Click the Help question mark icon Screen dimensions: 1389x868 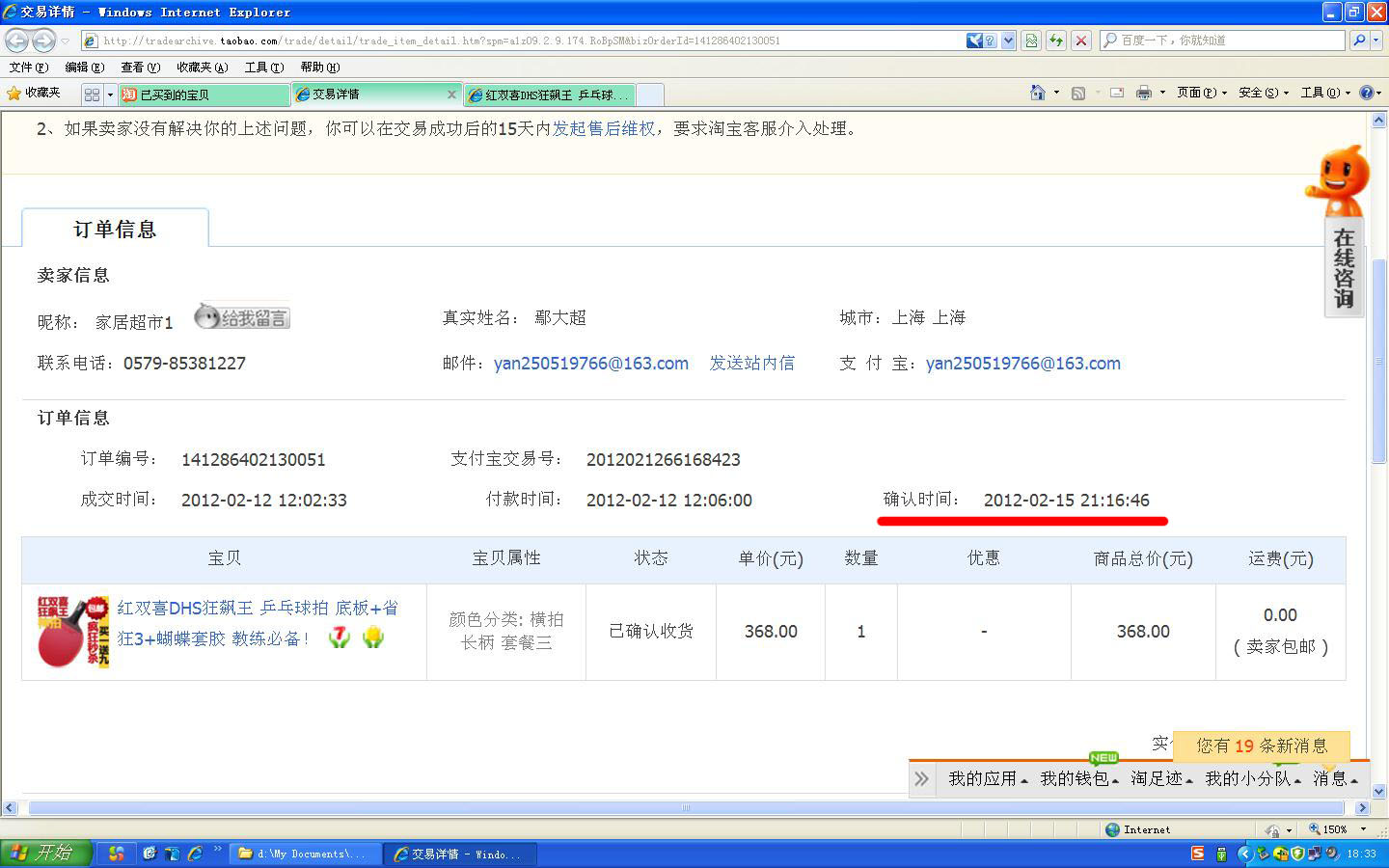pyautogui.click(x=1367, y=94)
